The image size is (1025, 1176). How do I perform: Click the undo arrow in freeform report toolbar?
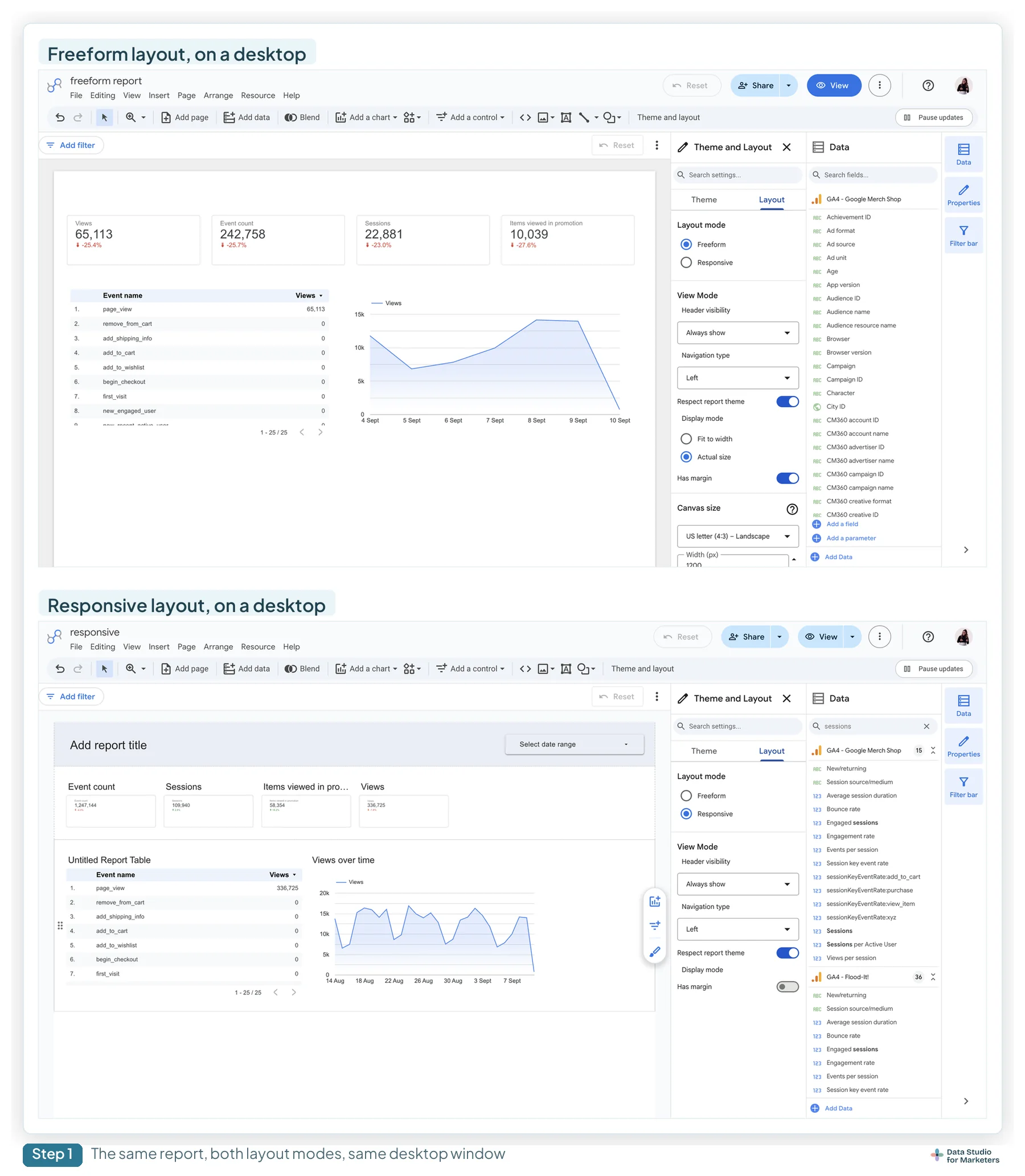tap(60, 117)
